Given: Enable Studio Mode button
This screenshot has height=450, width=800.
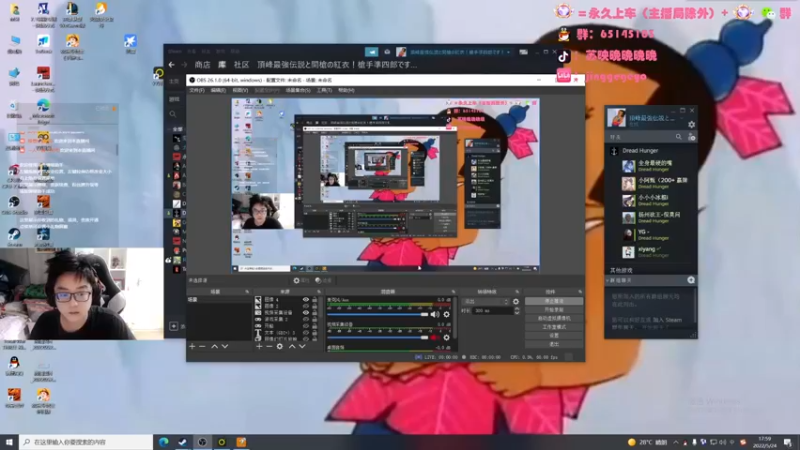Looking at the screenshot, I should point(554,327).
